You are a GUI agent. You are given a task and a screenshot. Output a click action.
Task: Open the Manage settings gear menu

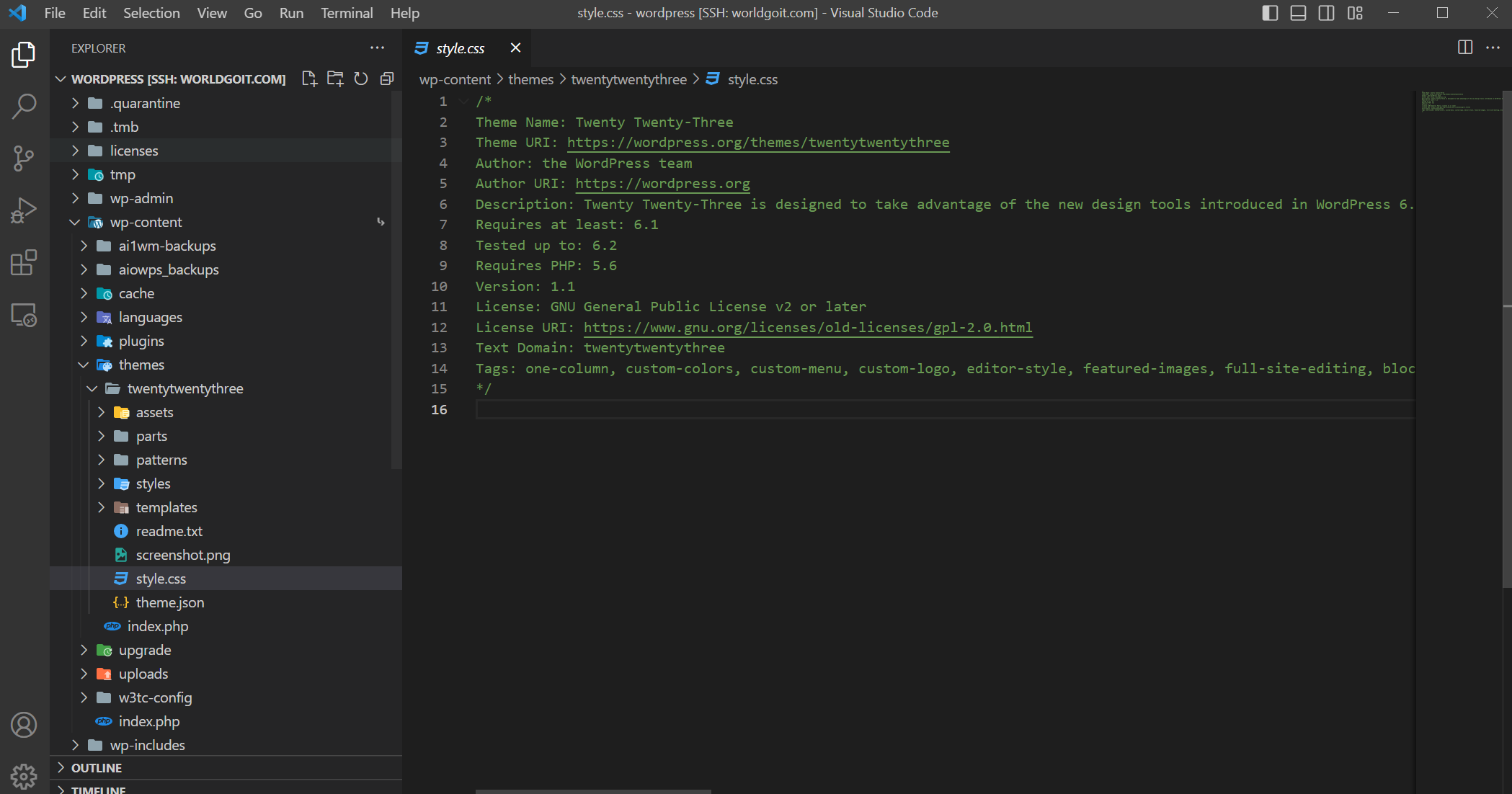(24, 776)
